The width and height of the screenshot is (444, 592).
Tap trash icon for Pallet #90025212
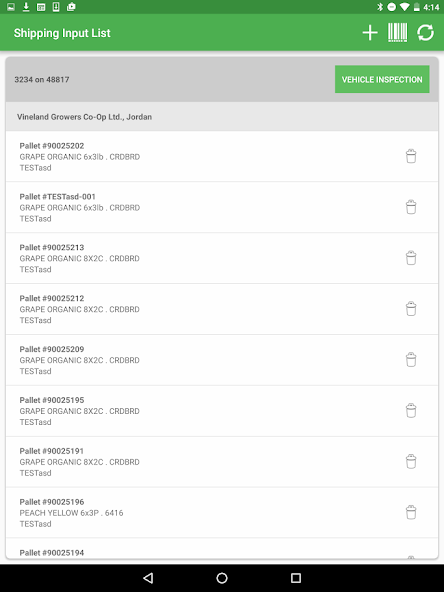pyautogui.click(x=411, y=309)
